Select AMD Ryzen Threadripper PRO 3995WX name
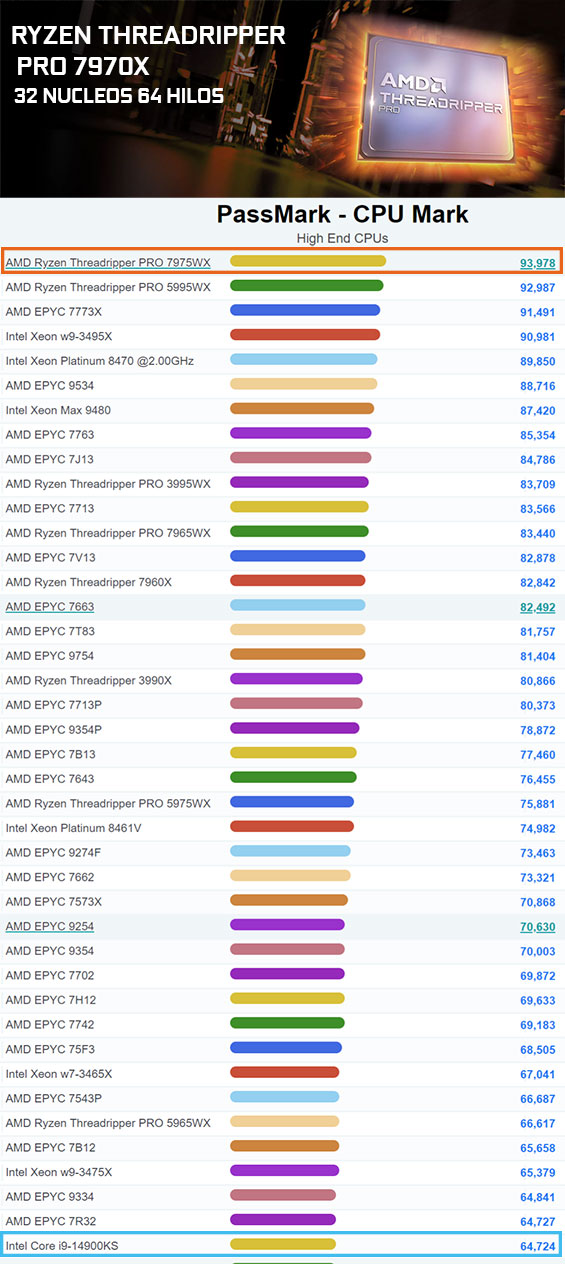The height and width of the screenshot is (1264, 565). [x=108, y=484]
